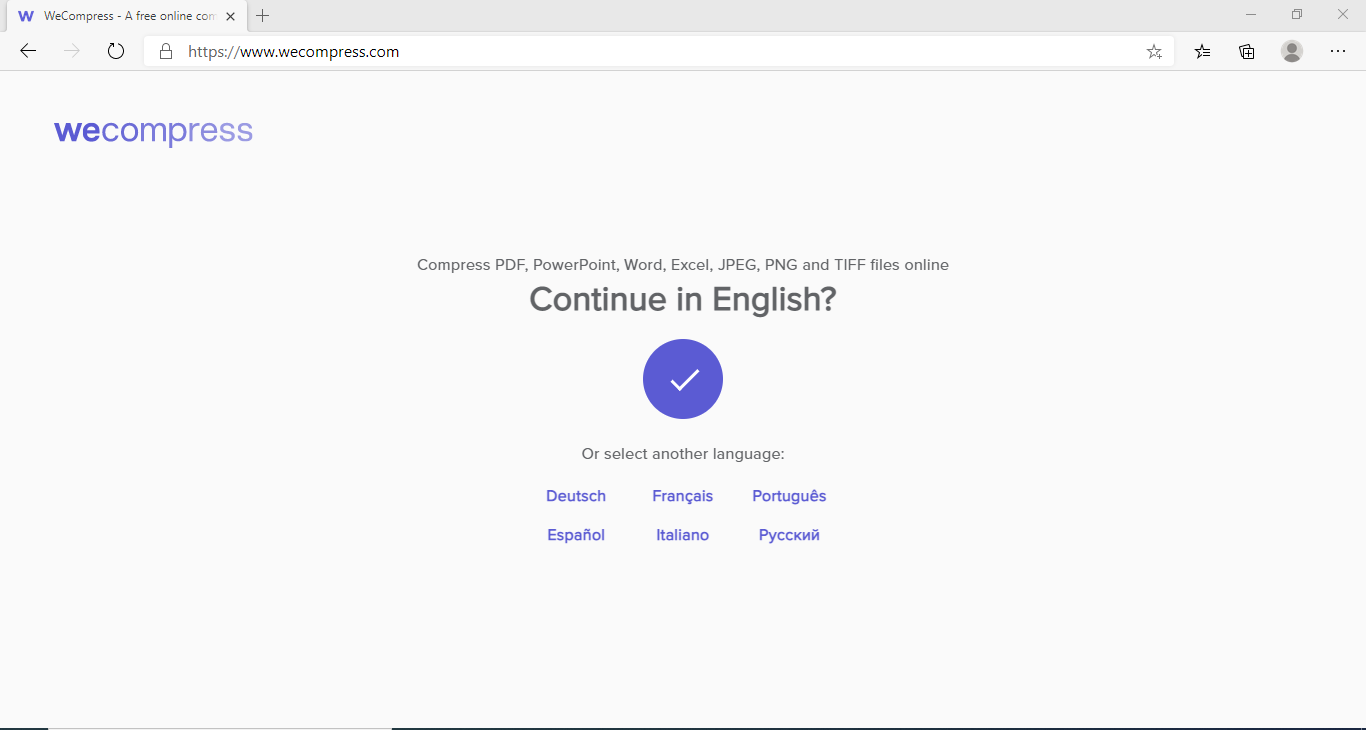Switch language to Italiano
The width and height of the screenshot is (1366, 730).
tap(683, 535)
